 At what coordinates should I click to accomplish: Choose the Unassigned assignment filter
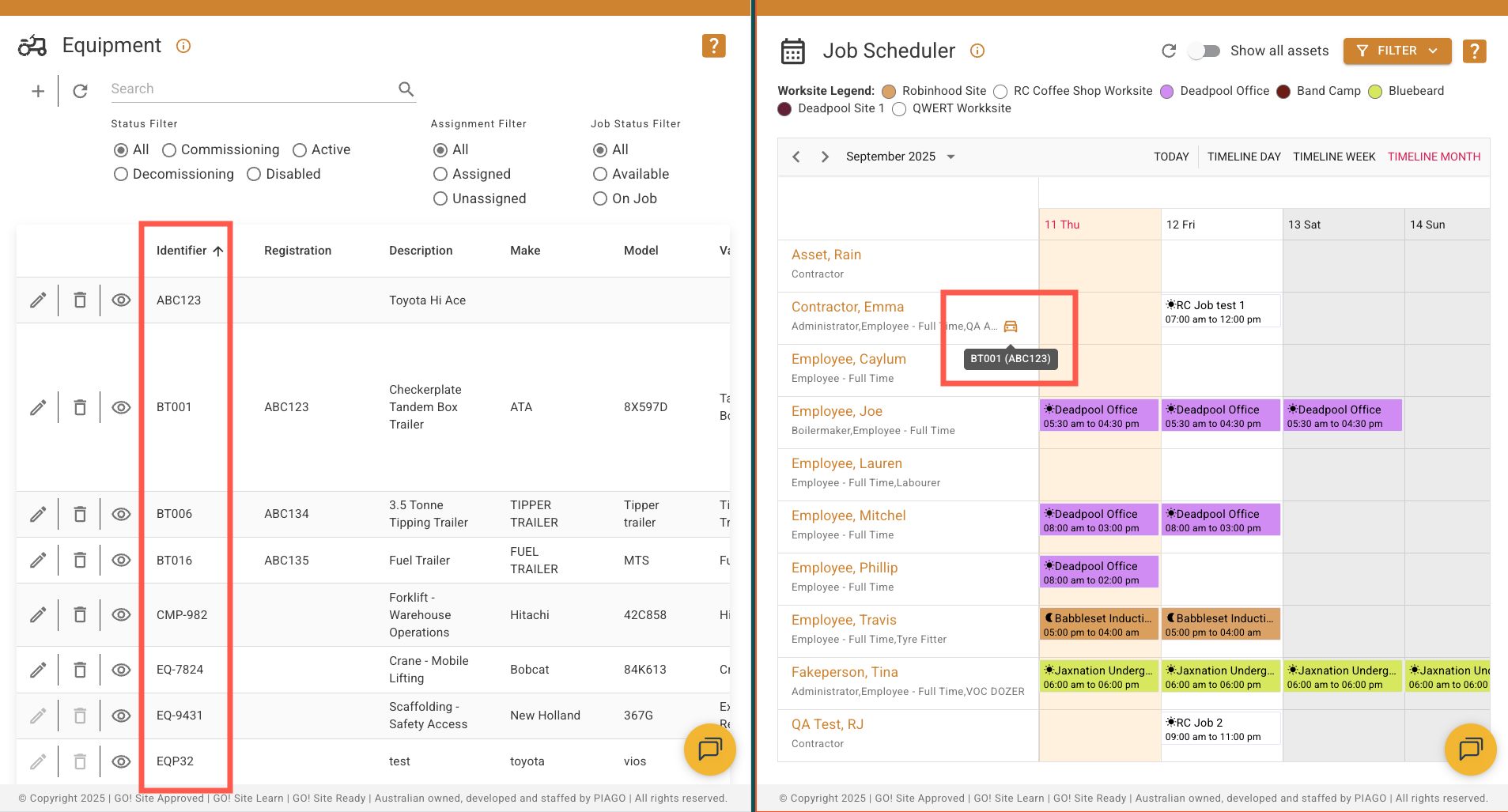pos(440,198)
